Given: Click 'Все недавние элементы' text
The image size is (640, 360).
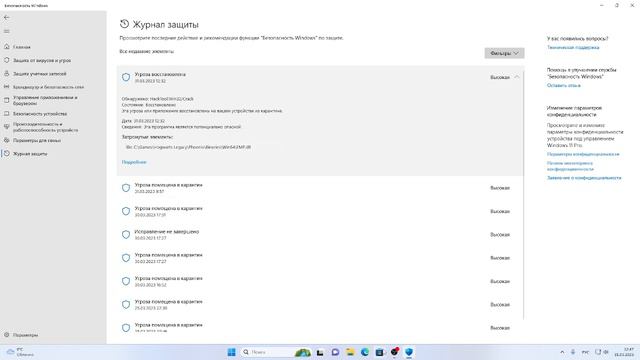Looking at the screenshot, I should tap(146, 51).
